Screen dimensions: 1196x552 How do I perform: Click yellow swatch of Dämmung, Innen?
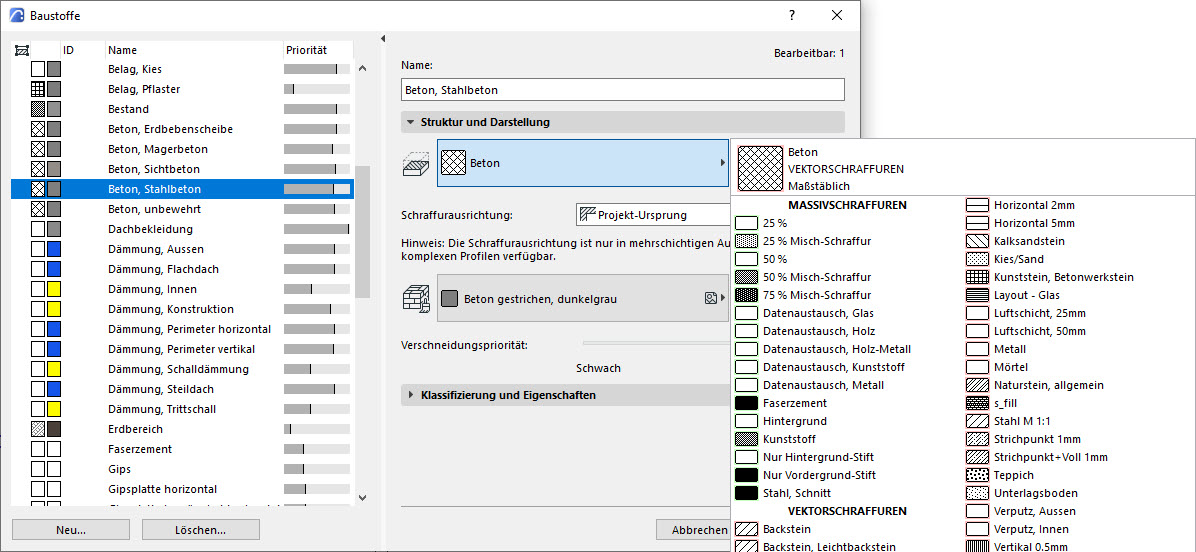pos(54,289)
